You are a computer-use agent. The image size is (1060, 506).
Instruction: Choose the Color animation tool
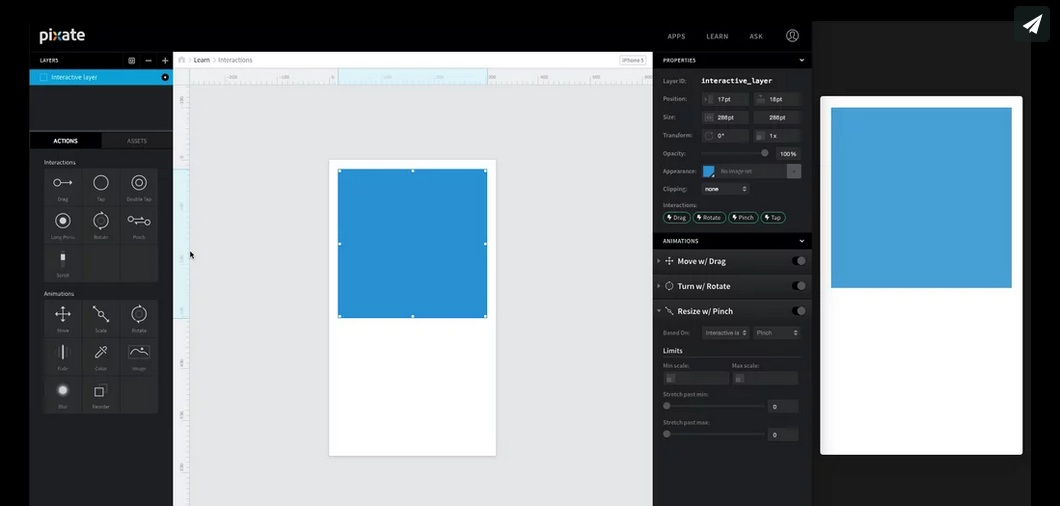coord(101,356)
